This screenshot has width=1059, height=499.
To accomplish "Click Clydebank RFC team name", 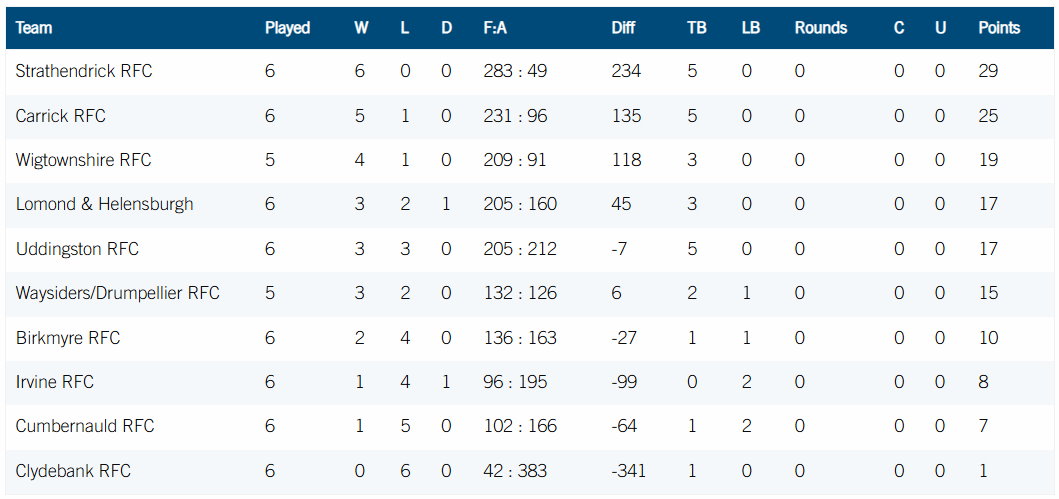I will [73, 471].
